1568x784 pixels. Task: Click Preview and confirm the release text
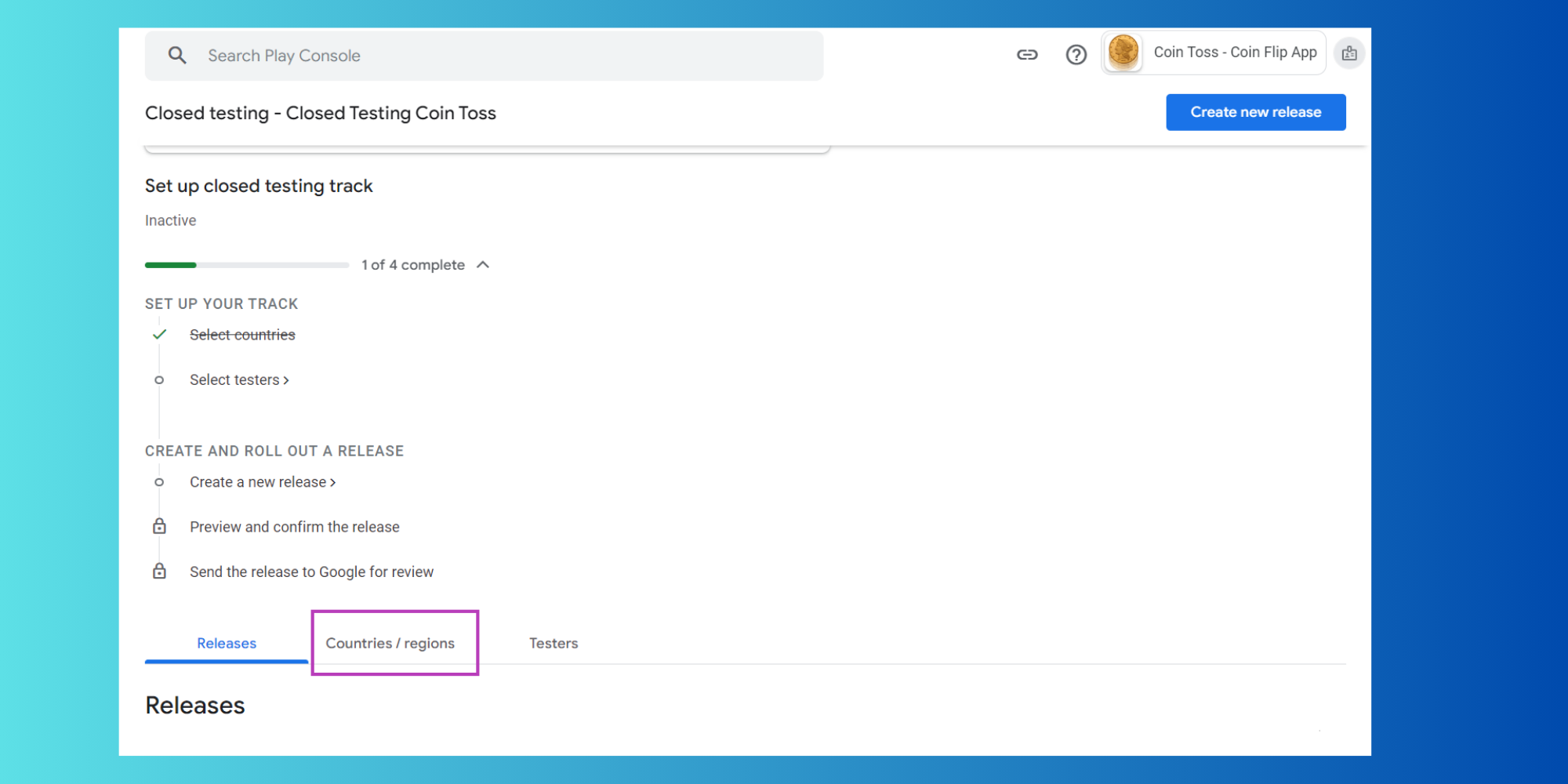(295, 527)
